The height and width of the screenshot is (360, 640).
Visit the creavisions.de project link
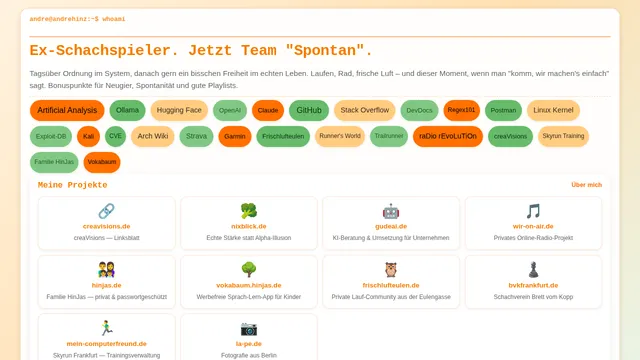(107, 226)
